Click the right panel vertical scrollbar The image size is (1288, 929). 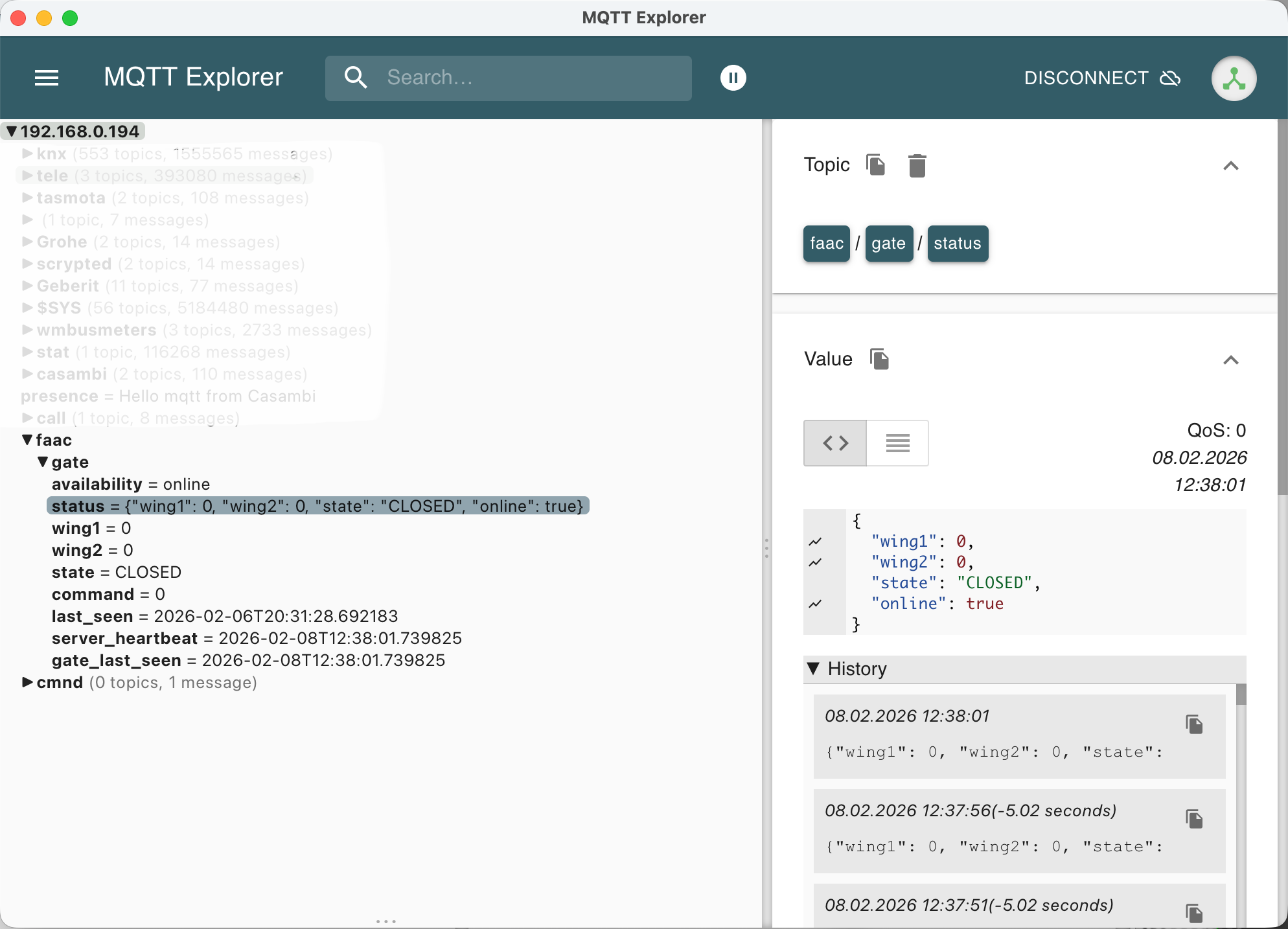click(1282, 308)
